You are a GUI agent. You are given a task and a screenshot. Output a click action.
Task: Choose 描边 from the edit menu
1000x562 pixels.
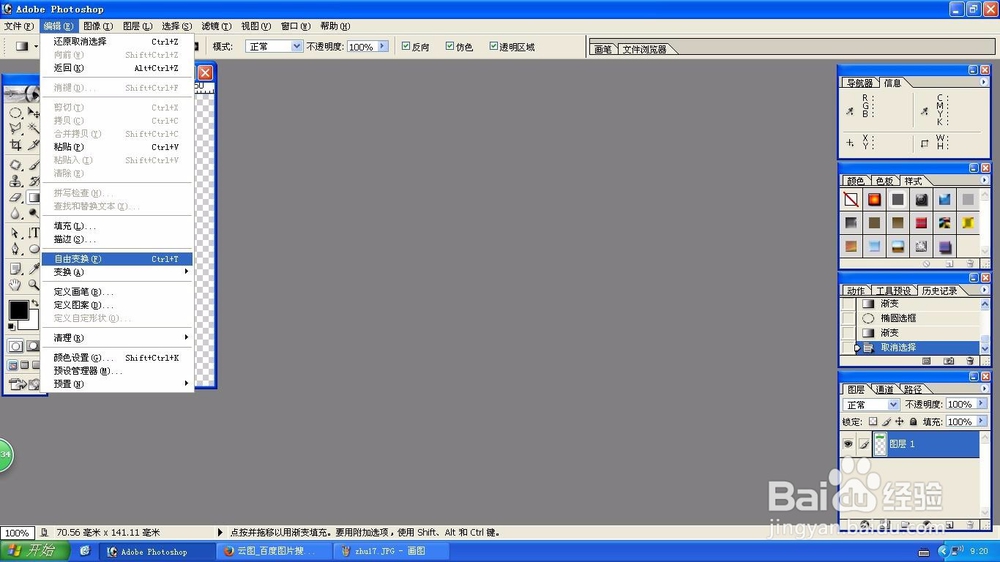coord(117,239)
